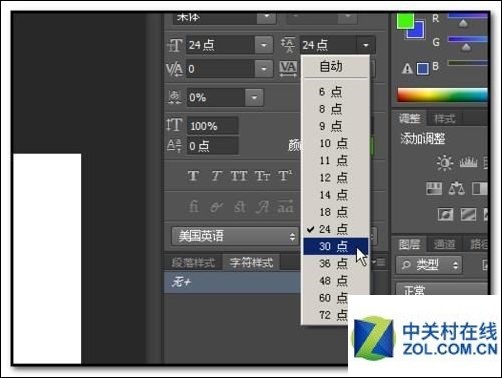Viewport: 502px width, 378px height.
Task: Toggle Faux Italic text style
Action: click(216, 176)
